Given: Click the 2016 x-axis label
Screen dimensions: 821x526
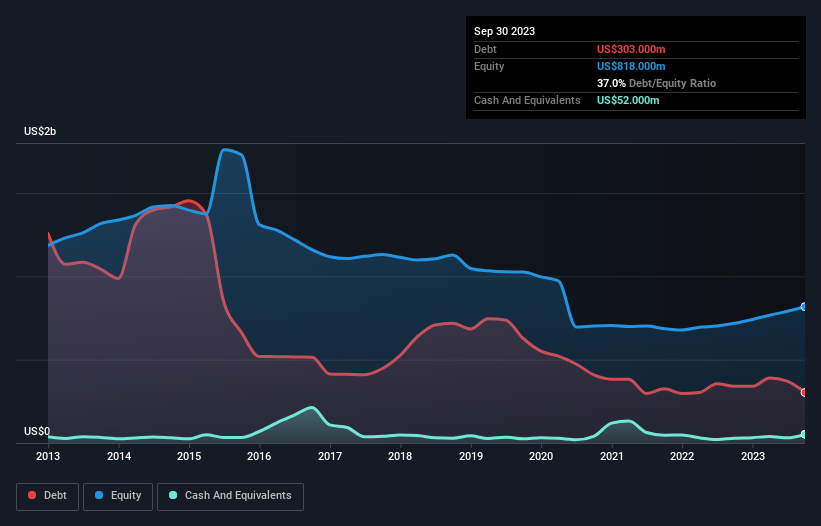Looking at the screenshot, I should coord(259,456).
